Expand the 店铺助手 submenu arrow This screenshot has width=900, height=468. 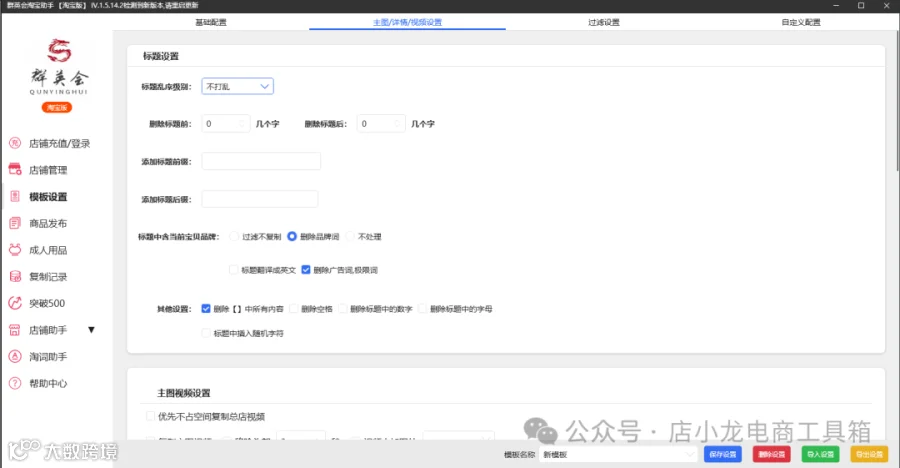(x=91, y=330)
